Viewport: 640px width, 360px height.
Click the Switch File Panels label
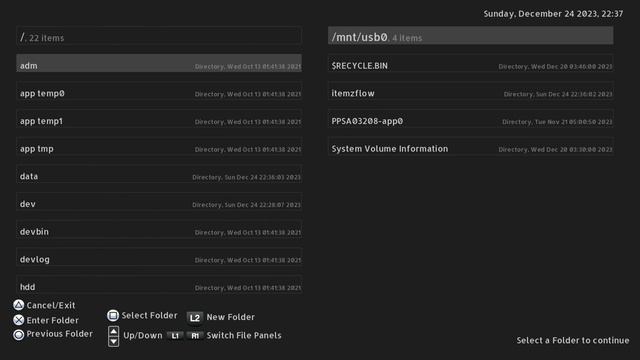pyautogui.click(x=244, y=336)
